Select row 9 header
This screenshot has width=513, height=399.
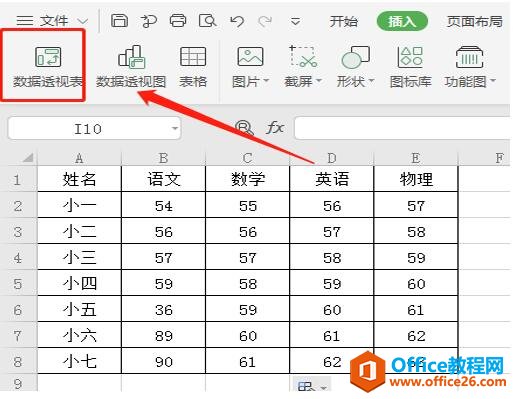tap(18, 383)
